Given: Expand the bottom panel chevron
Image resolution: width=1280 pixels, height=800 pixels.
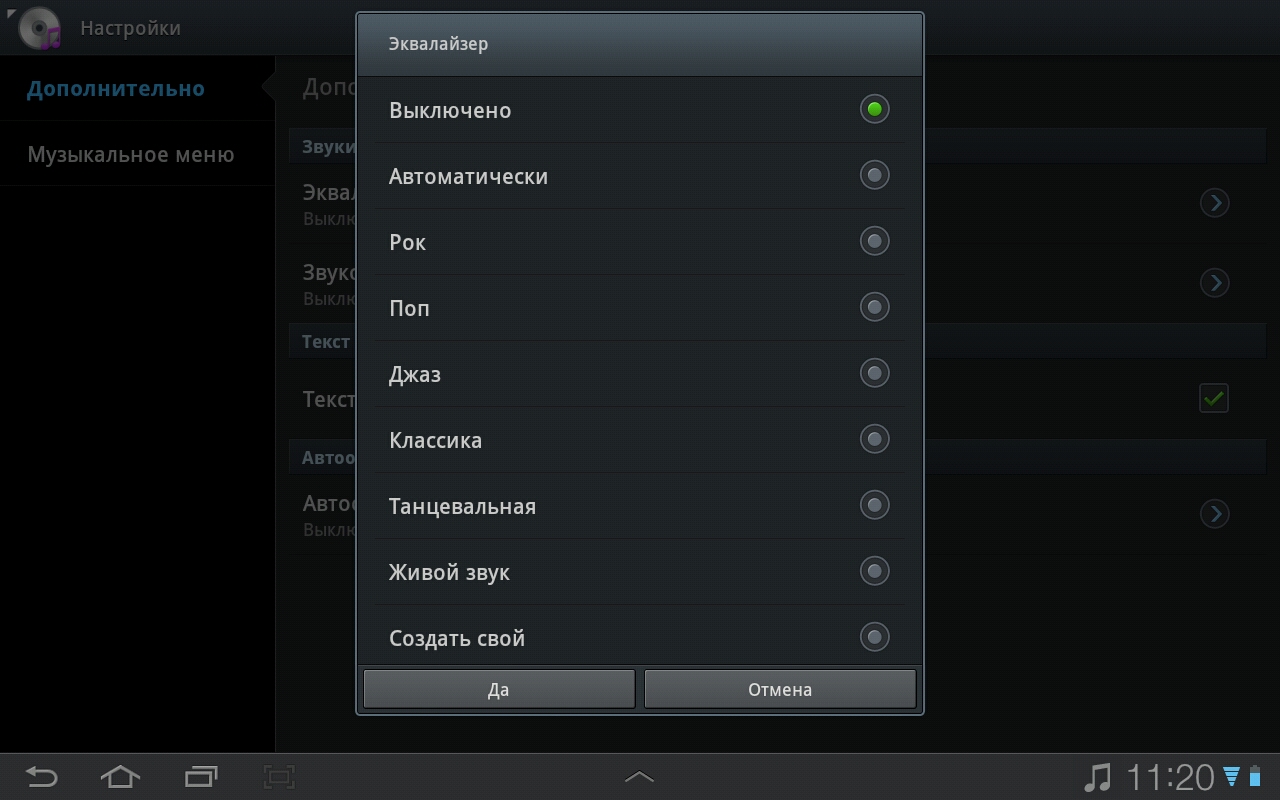Looking at the screenshot, I should click(639, 777).
